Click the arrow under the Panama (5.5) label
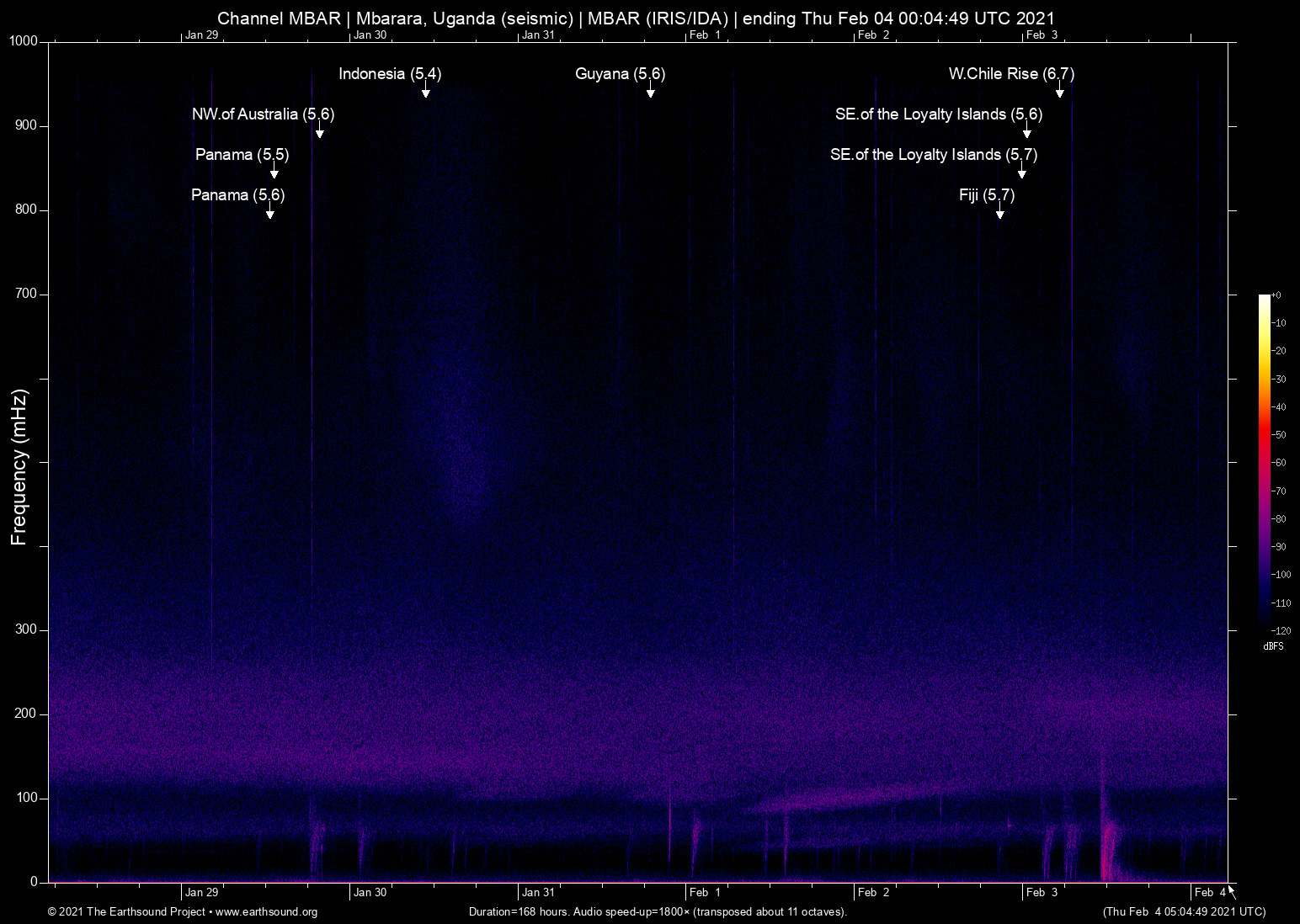This screenshot has height=924, width=1300. coord(274,173)
